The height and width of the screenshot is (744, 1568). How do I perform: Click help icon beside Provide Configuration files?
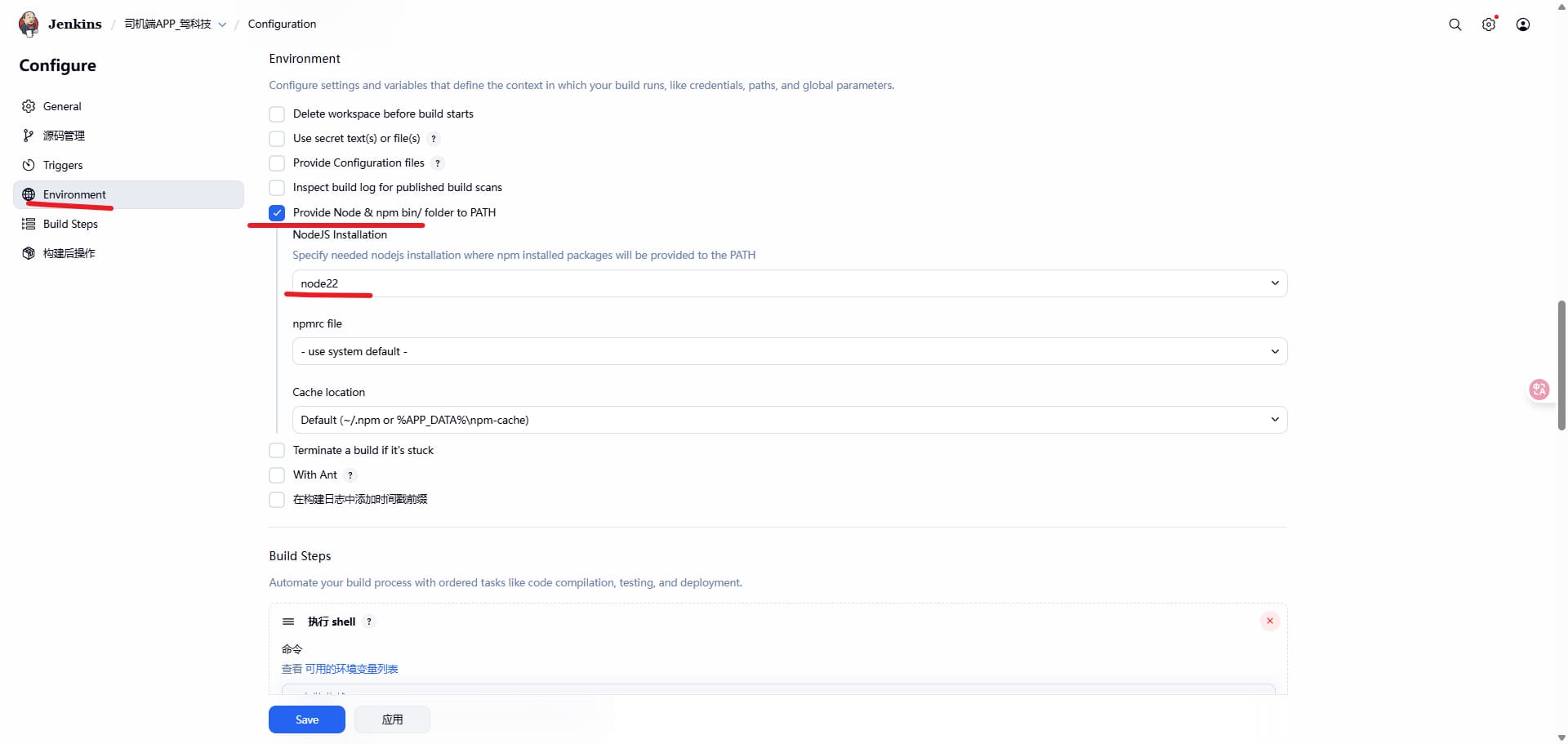tap(438, 163)
